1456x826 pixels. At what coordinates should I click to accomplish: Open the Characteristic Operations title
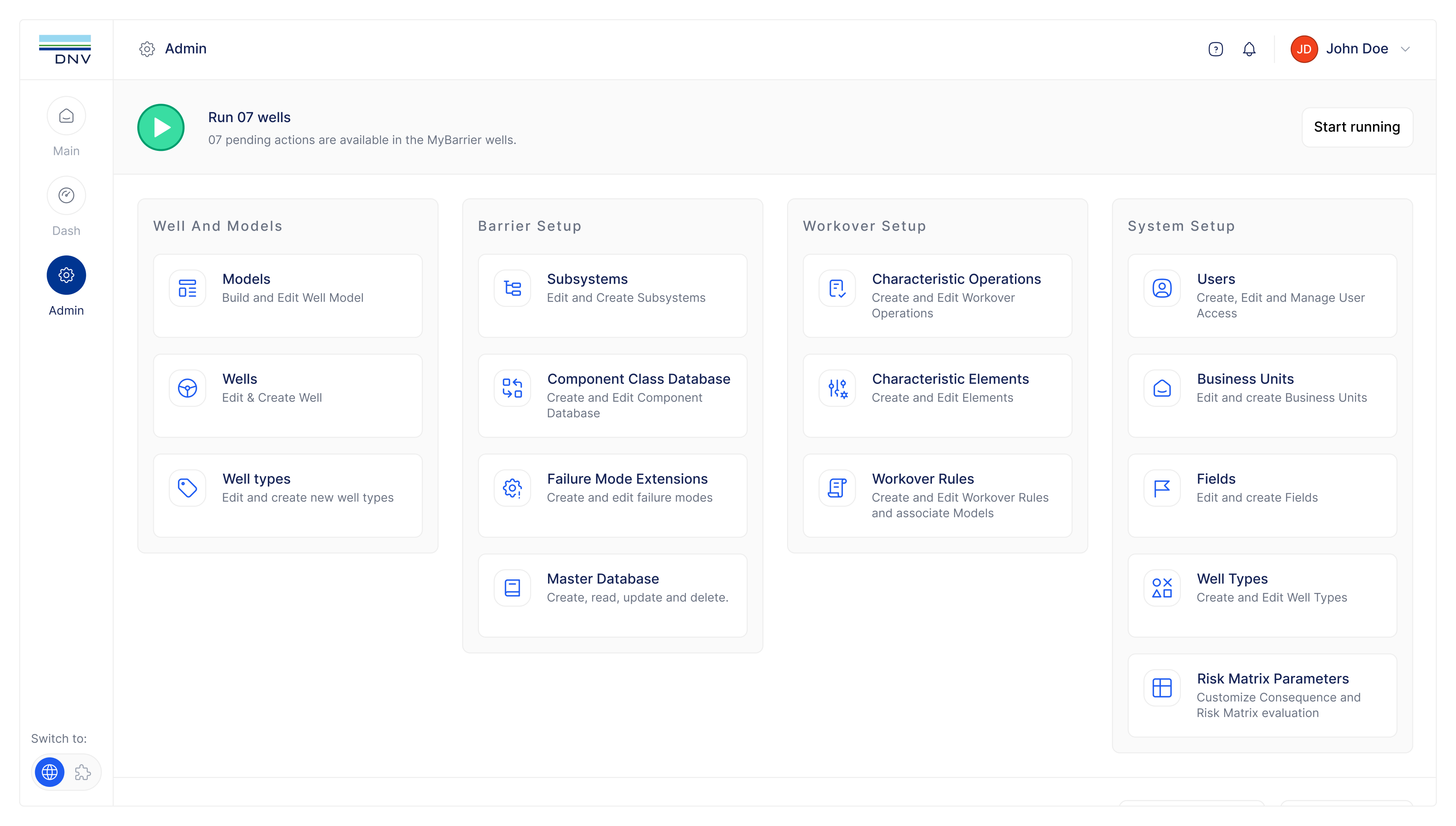pos(956,279)
